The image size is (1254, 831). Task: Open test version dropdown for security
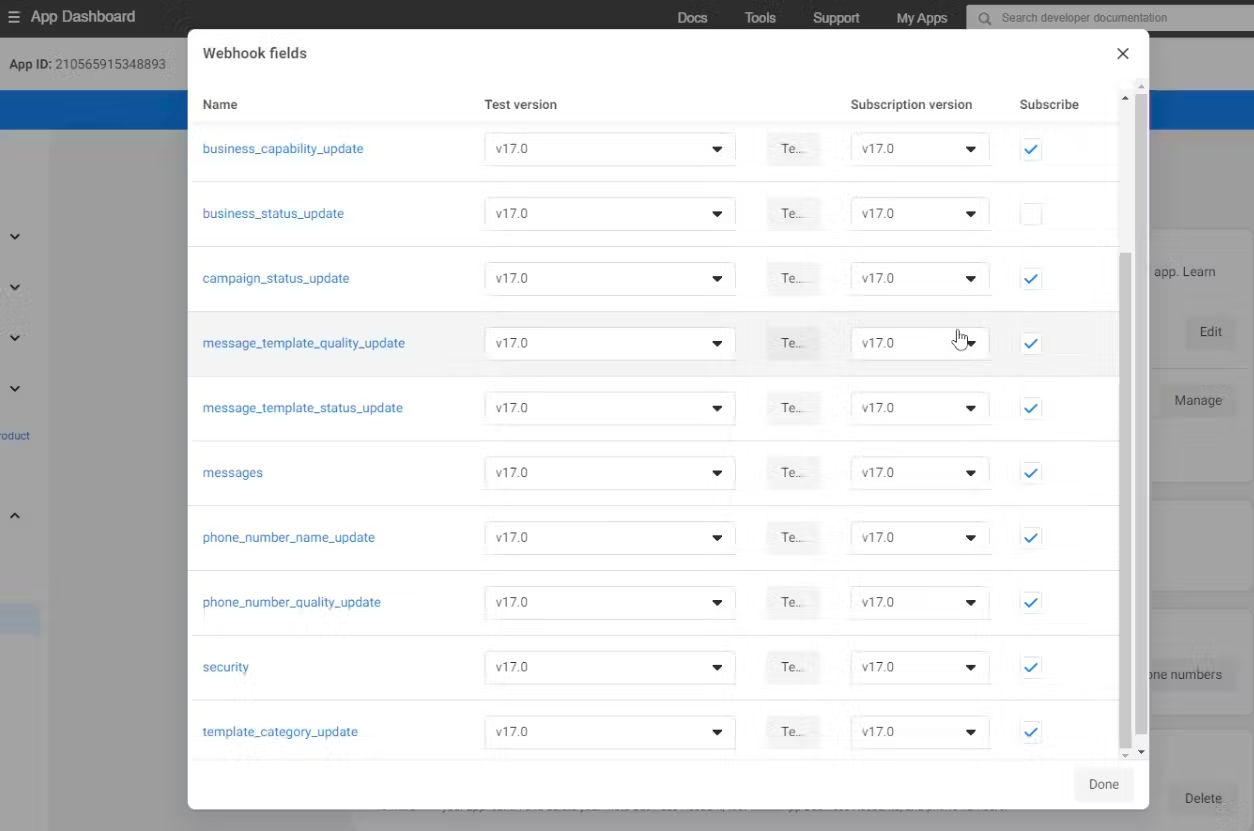coord(610,667)
